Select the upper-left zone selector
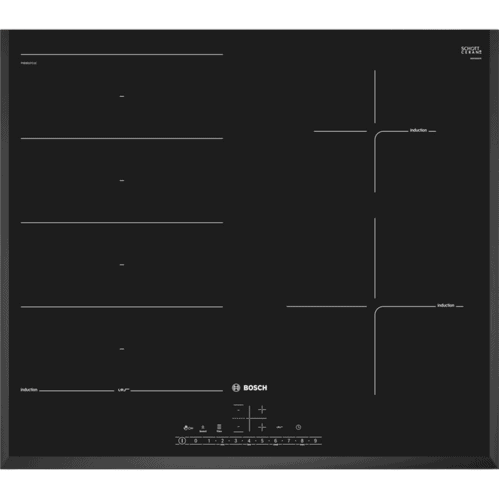 click(238, 410)
